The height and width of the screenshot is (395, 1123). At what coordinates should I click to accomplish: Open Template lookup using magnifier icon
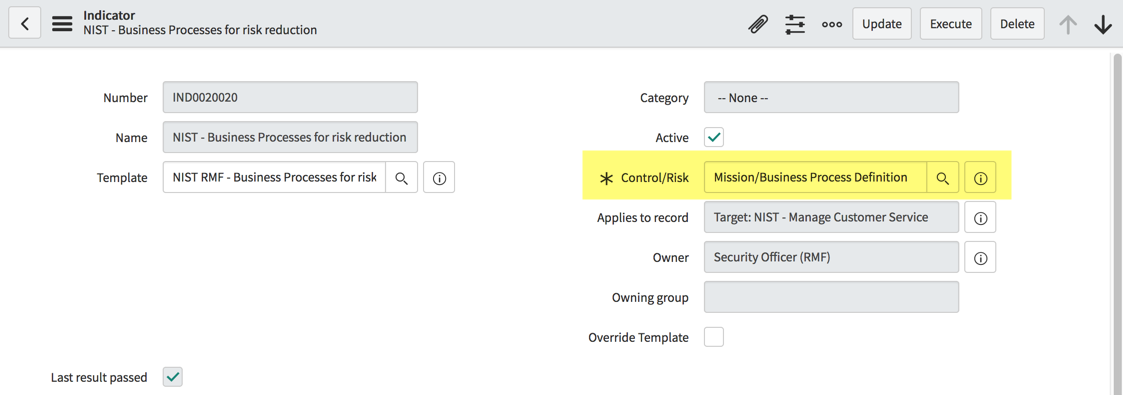click(x=402, y=177)
